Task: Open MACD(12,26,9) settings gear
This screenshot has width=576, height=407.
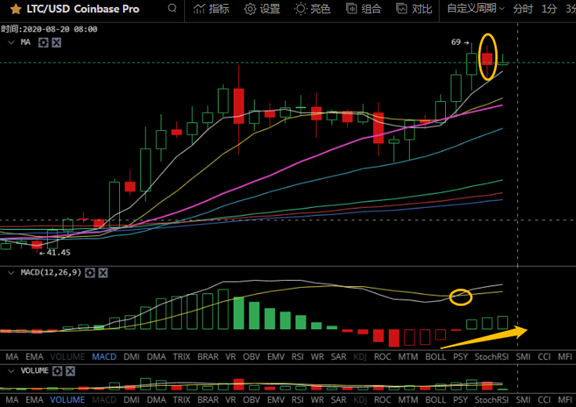Action: tap(90, 273)
